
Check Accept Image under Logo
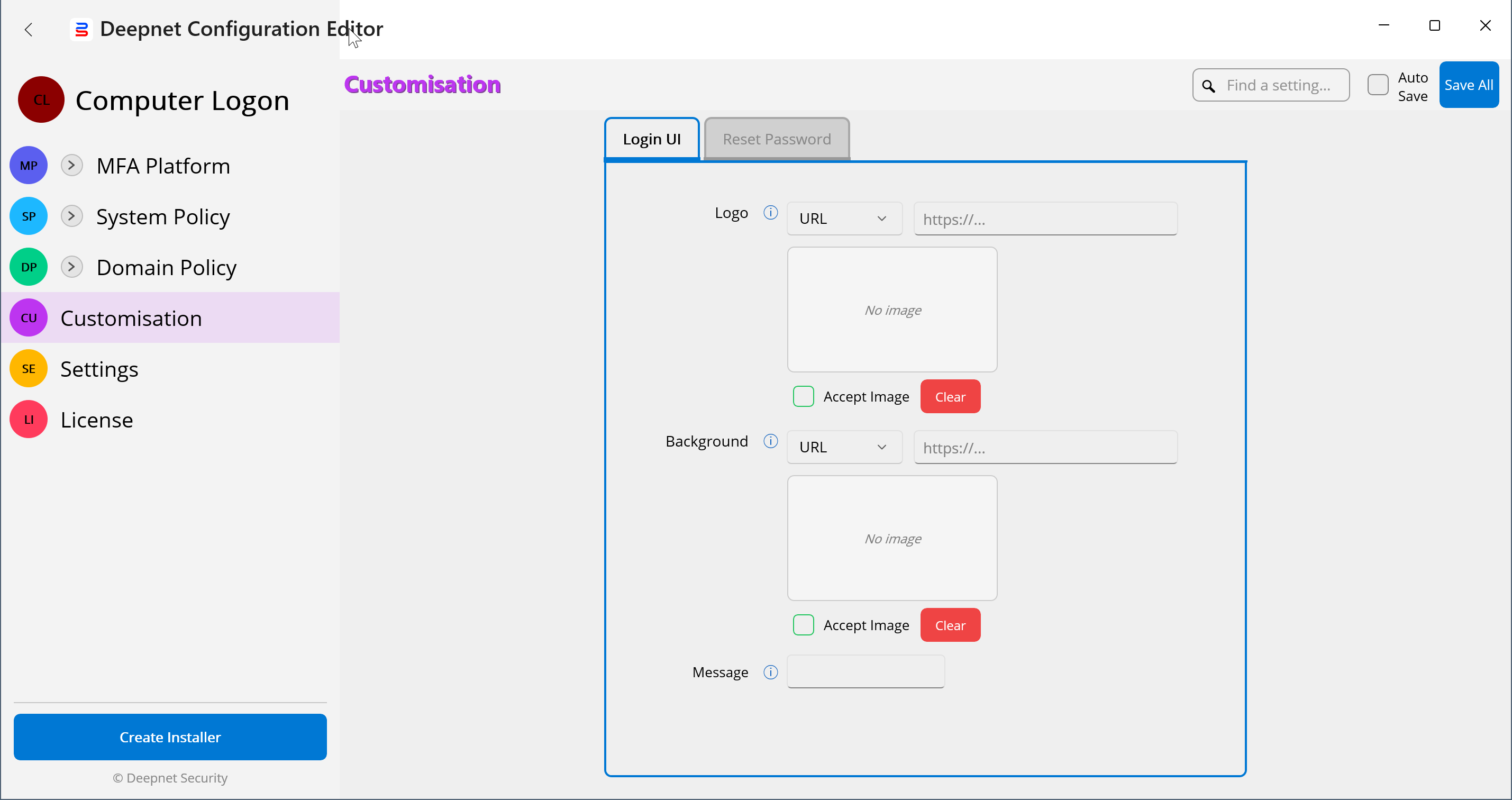point(803,397)
